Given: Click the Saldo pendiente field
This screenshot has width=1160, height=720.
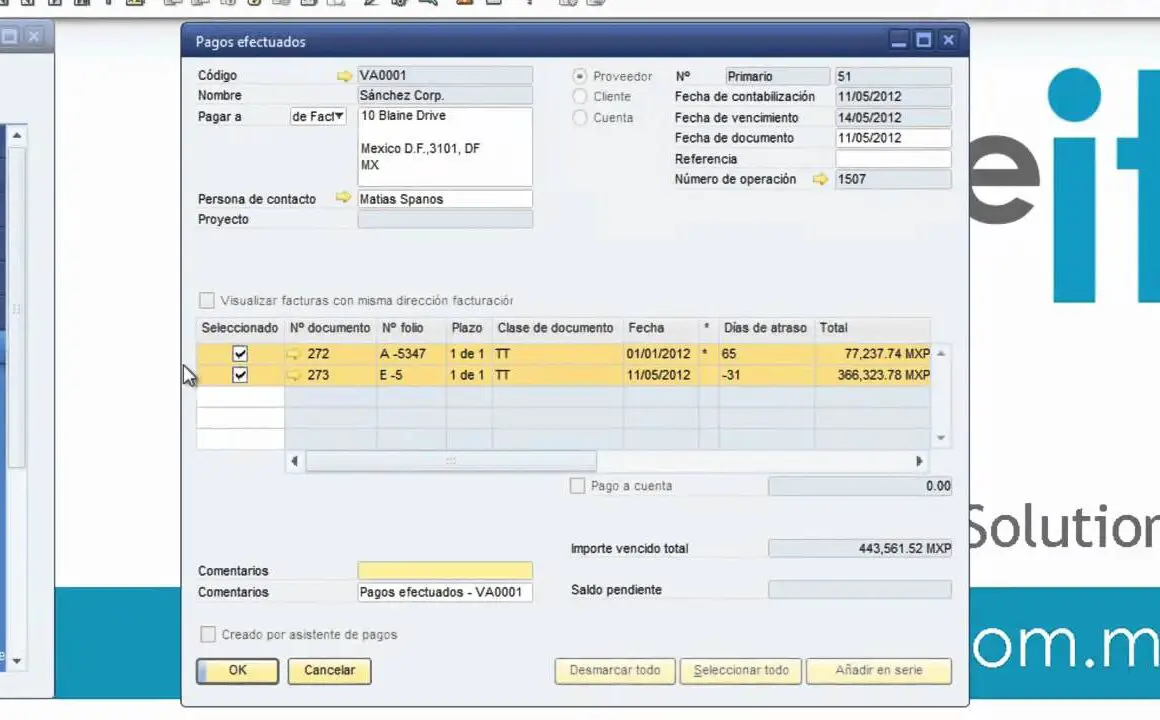Looking at the screenshot, I should [x=860, y=590].
